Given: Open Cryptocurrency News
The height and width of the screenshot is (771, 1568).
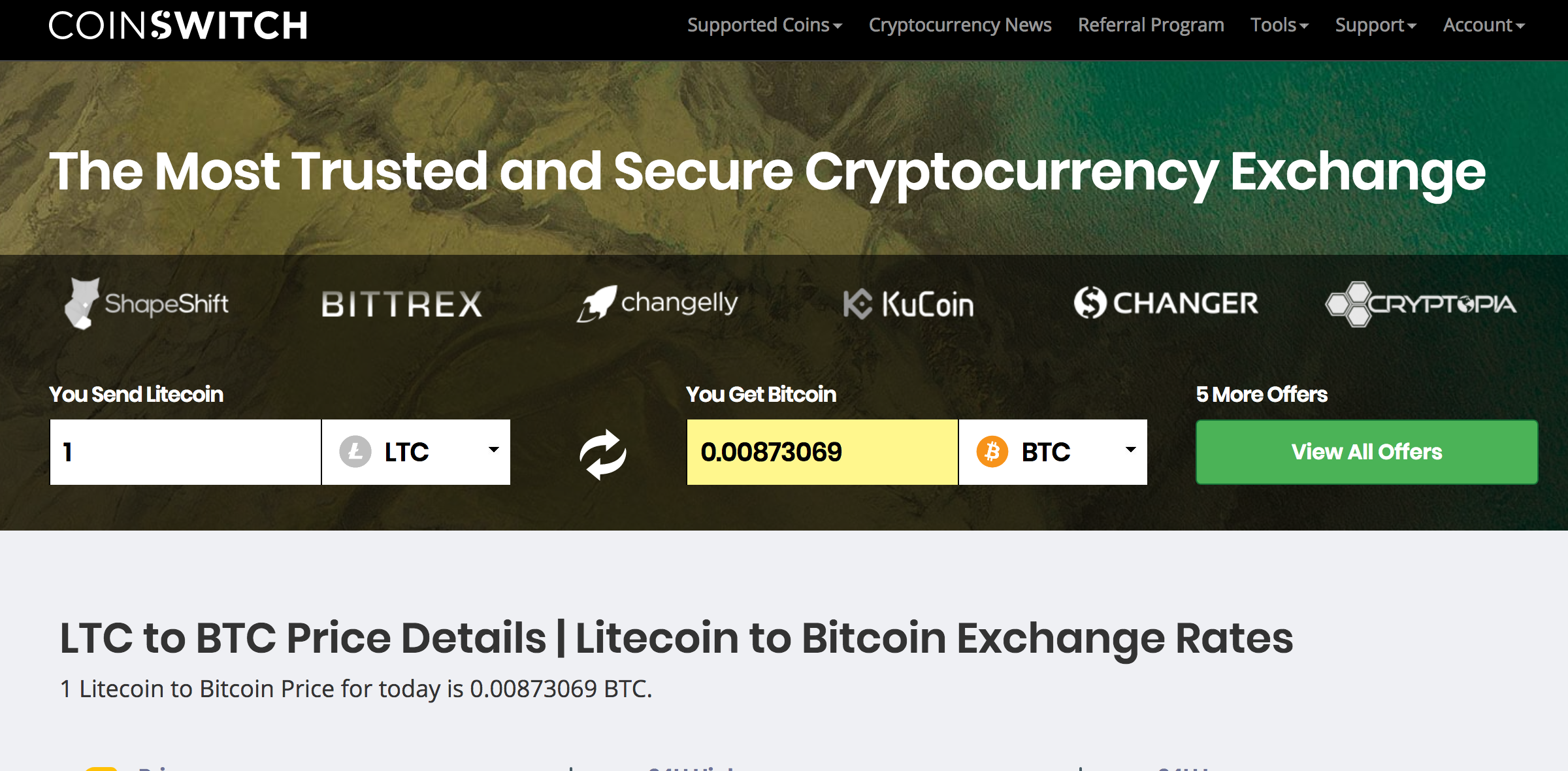Looking at the screenshot, I should click(960, 25).
